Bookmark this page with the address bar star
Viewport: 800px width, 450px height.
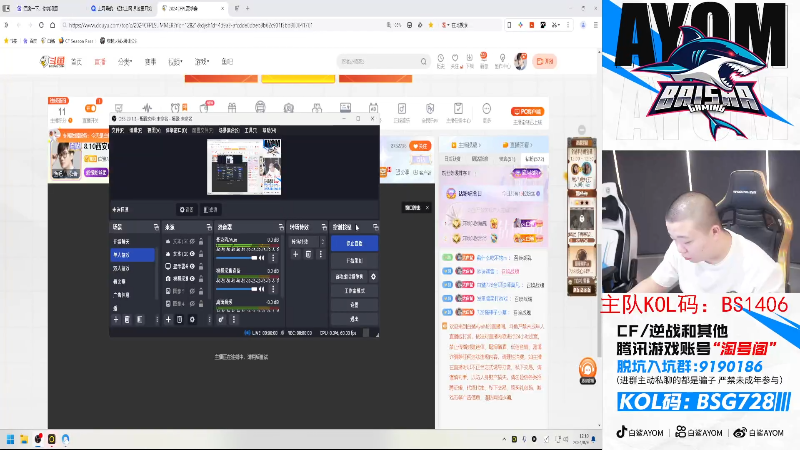pyautogui.click(x=431, y=24)
